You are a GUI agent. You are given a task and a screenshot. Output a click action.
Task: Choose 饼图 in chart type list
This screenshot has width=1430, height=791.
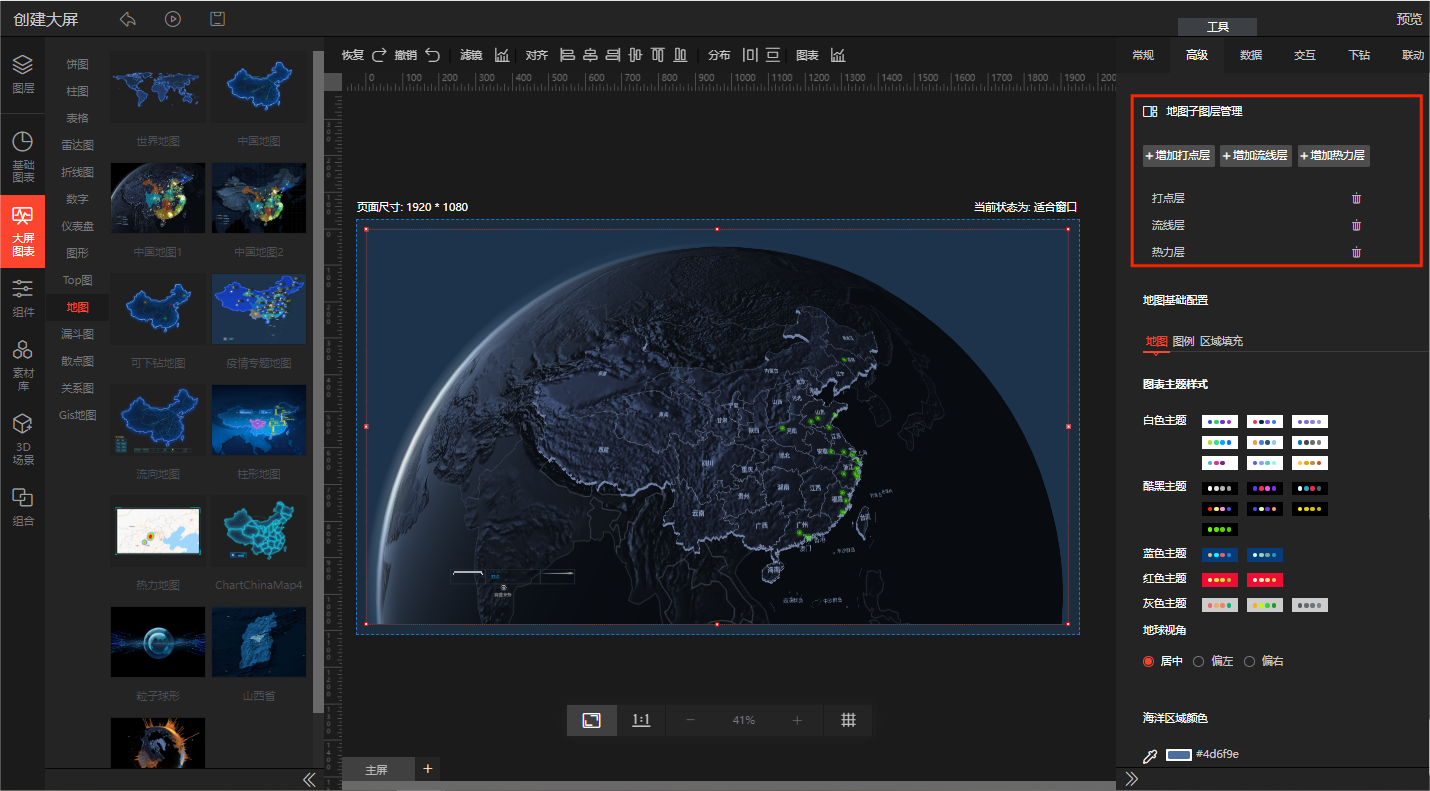click(78, 64)
